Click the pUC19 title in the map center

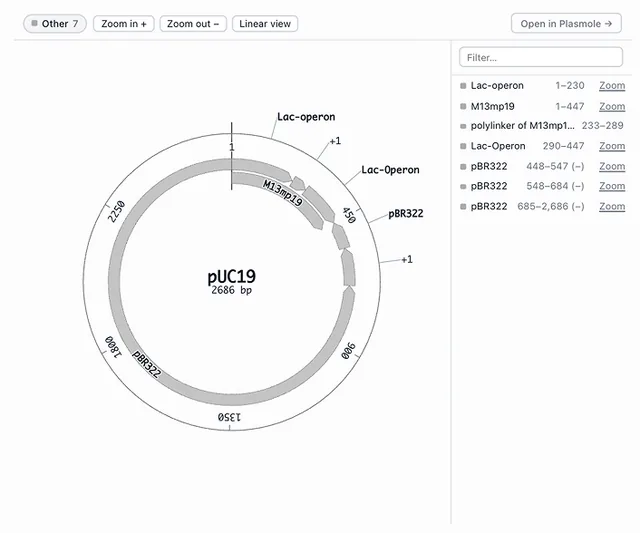[231, 276]
